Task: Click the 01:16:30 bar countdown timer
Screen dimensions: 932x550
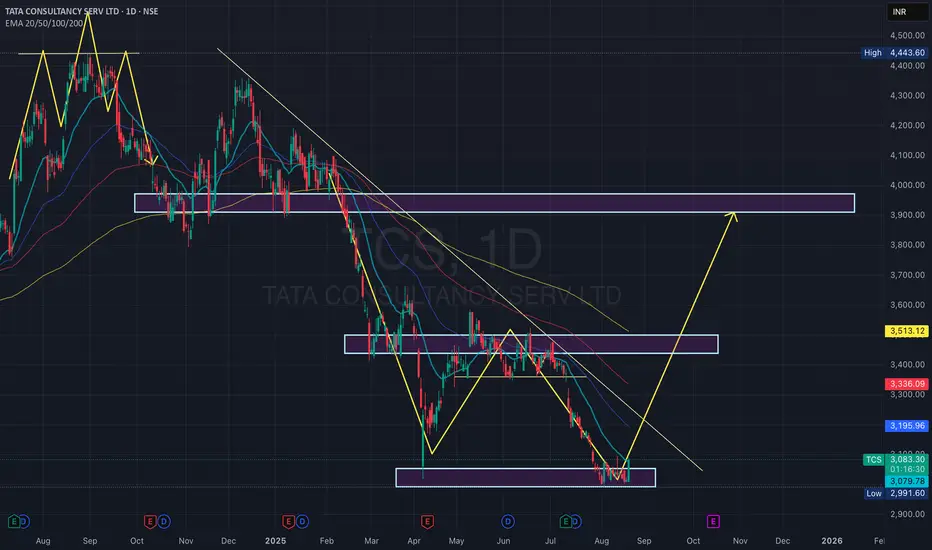Action: 907,470
